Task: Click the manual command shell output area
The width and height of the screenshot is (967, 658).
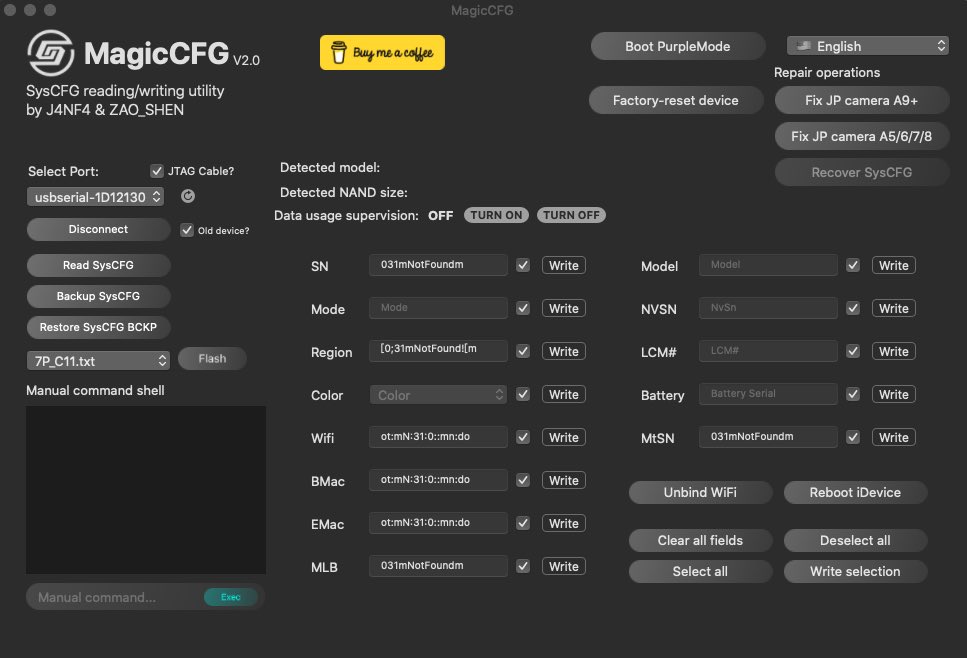Action: pos(146,490)
